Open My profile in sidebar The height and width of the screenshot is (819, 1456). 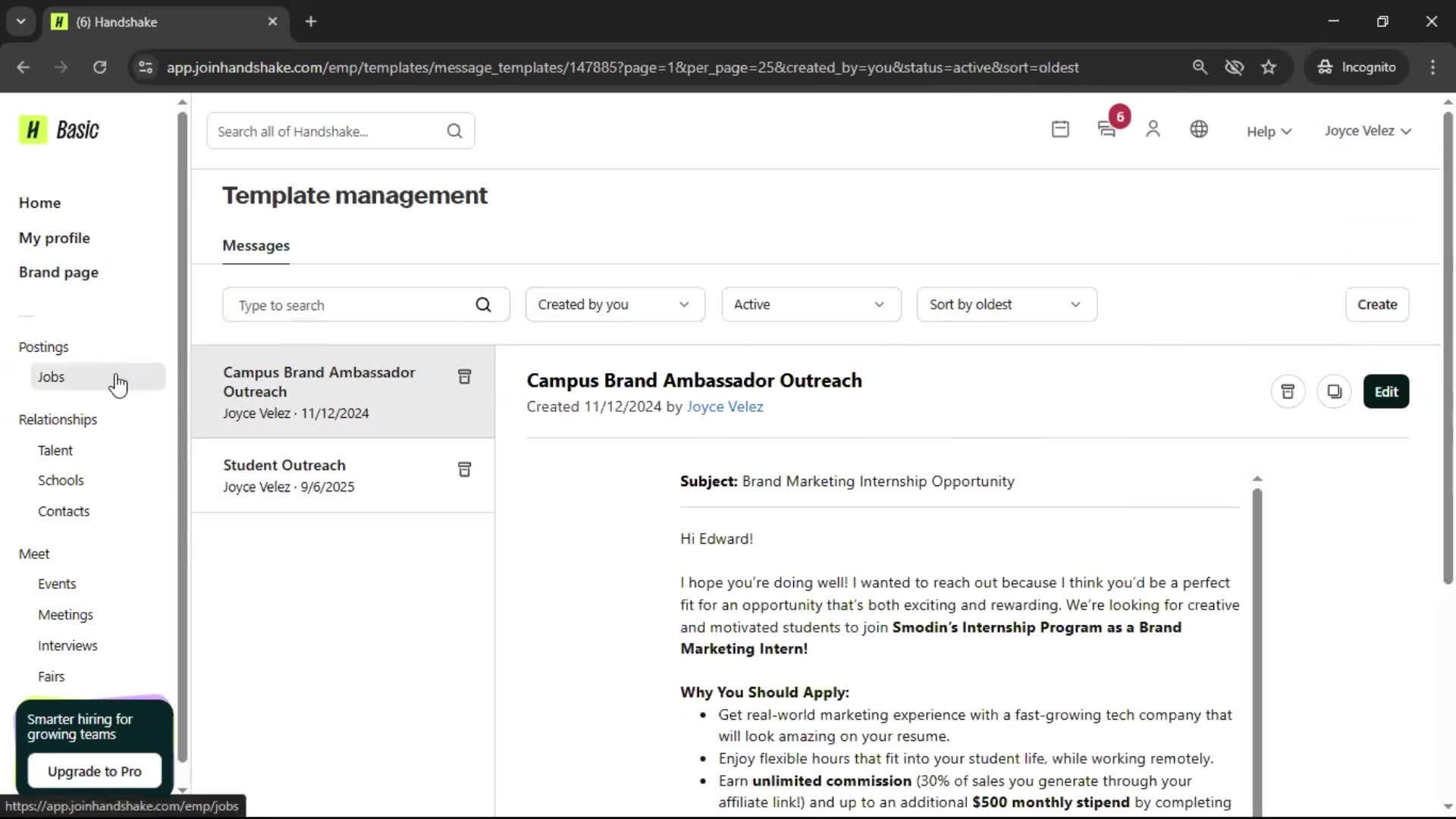(54, 237)
